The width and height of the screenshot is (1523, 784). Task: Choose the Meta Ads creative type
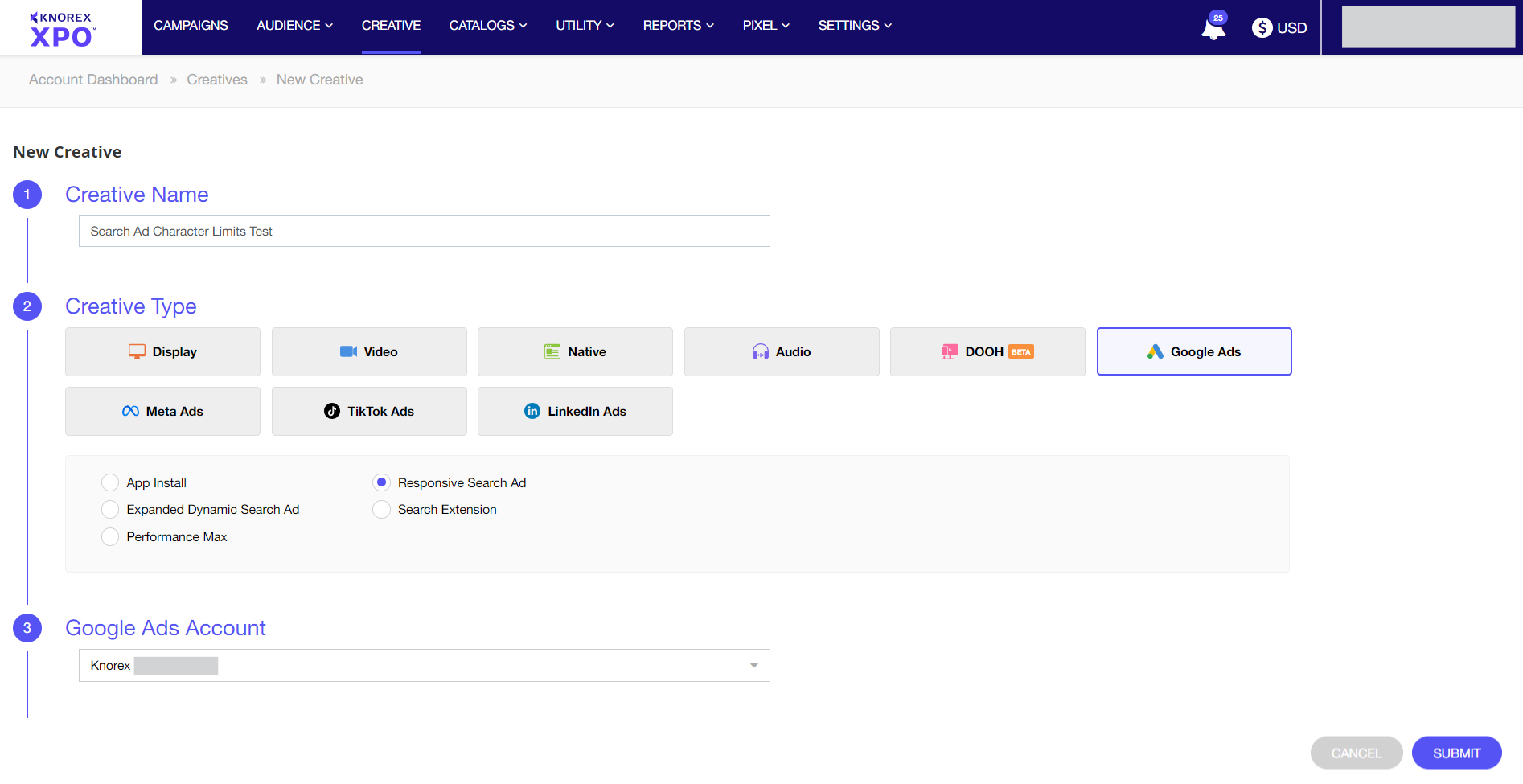tap(162, 411)
